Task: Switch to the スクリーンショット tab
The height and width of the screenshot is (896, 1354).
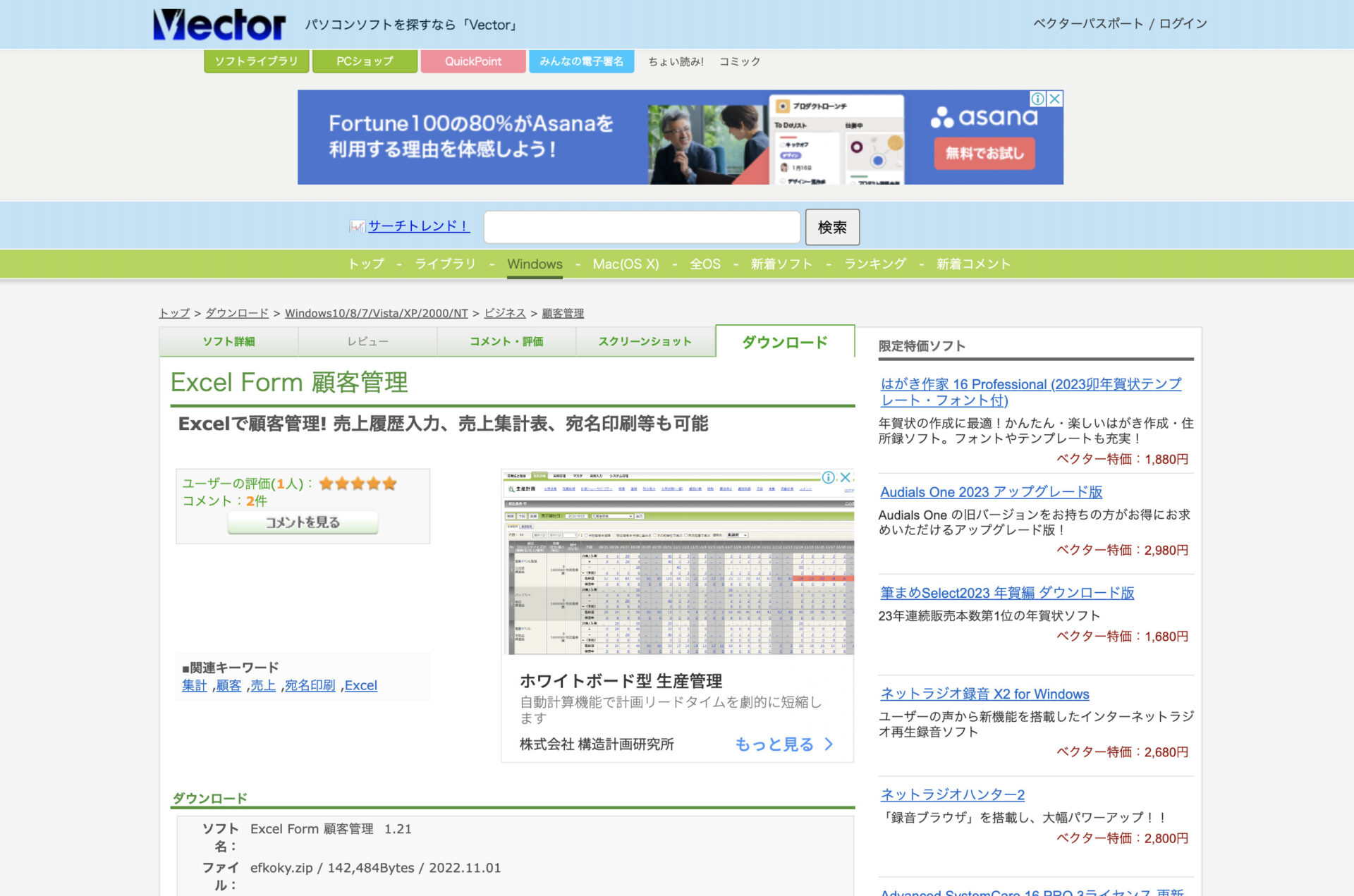Action: click(x=645, y=341)
